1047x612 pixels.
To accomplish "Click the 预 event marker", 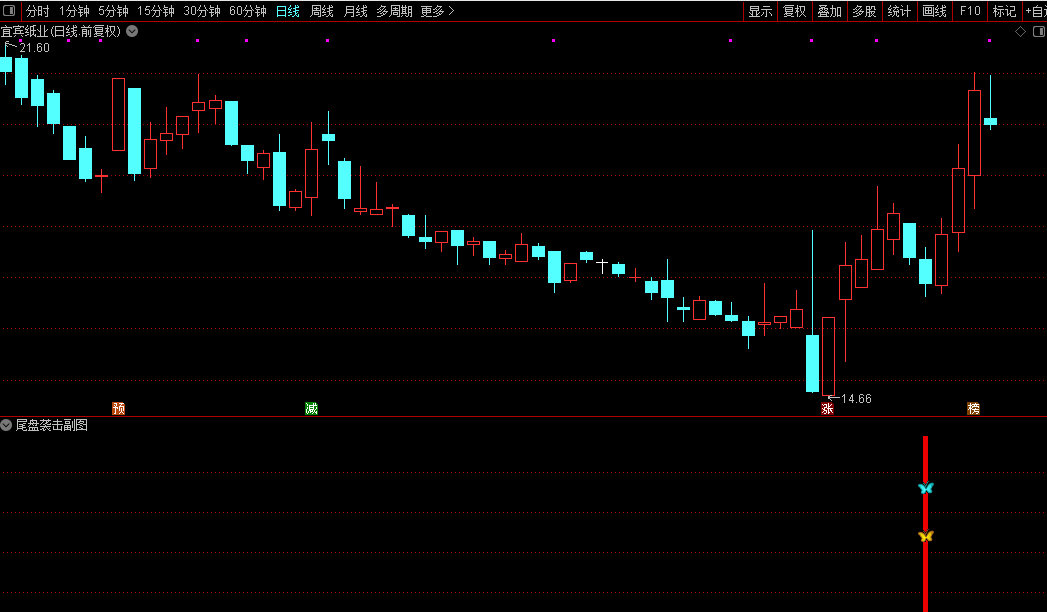I will click(119, 408).
